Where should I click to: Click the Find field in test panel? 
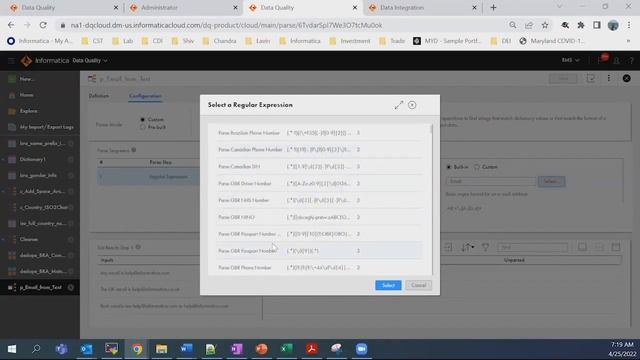coord(532,247)
